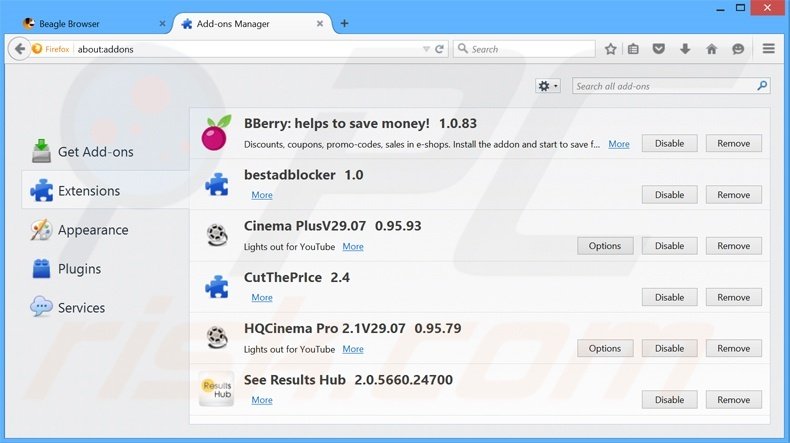Open the More link for See Results Hub
790x443 pixels.
pos(262,400)
